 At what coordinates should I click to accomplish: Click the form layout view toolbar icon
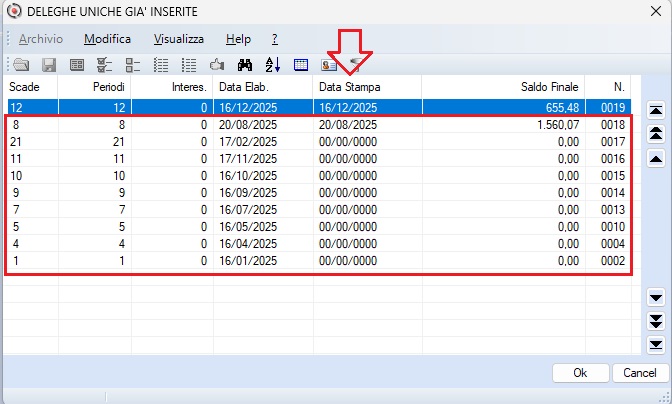point(77,65)
